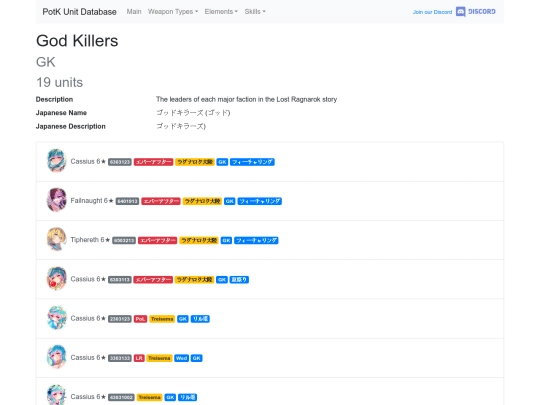540x405 pixels.
Task: Click yellow ラグナロク大陸 badge in Tiphereth's row
Action: 199,240
